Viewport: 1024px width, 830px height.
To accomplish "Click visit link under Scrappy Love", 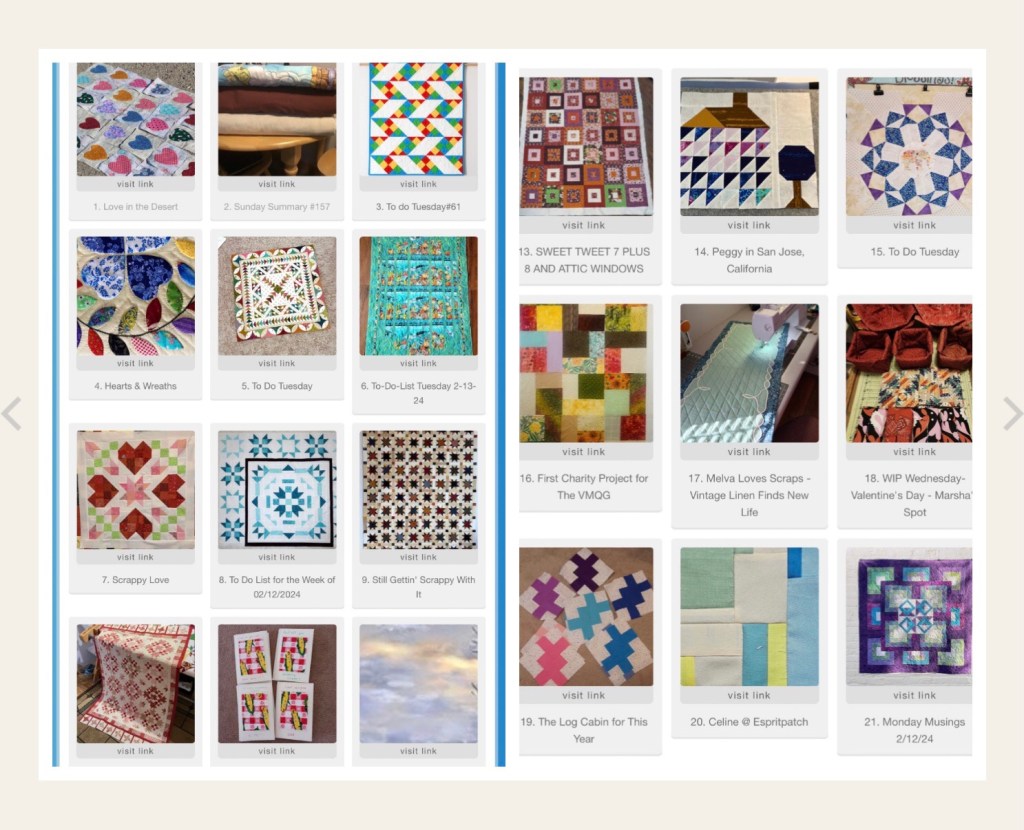I will 135,557.
